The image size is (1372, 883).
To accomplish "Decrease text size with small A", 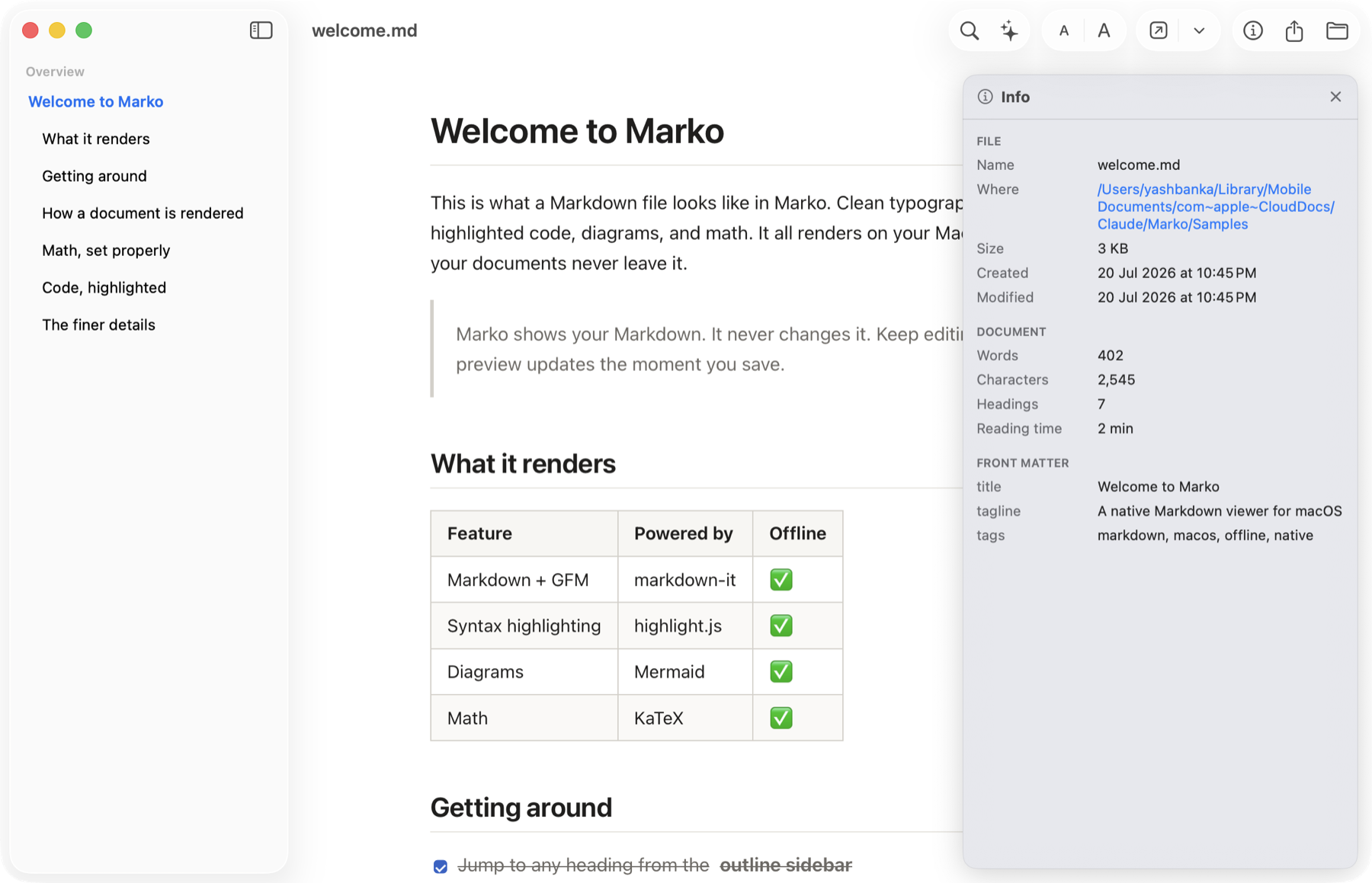I will (1064, 30).
